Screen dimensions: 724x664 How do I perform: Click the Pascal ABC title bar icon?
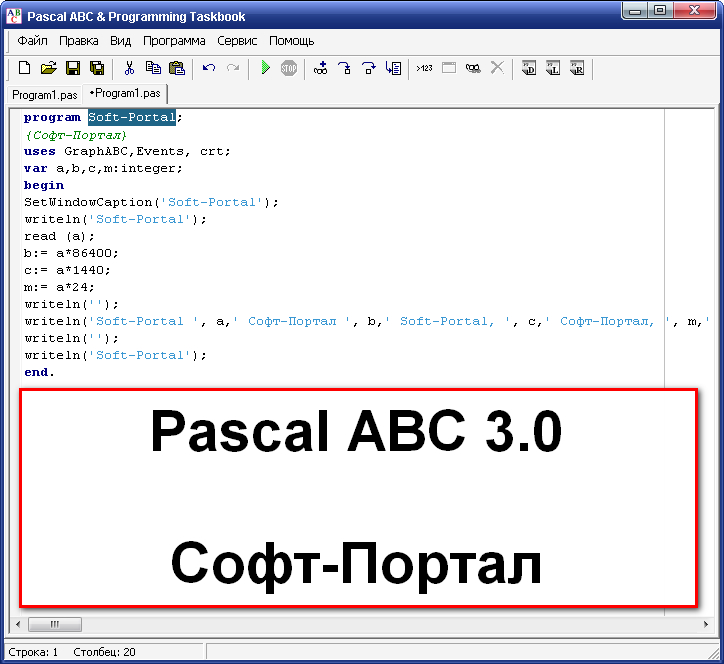pyautogui.click(x=14, y=16)
